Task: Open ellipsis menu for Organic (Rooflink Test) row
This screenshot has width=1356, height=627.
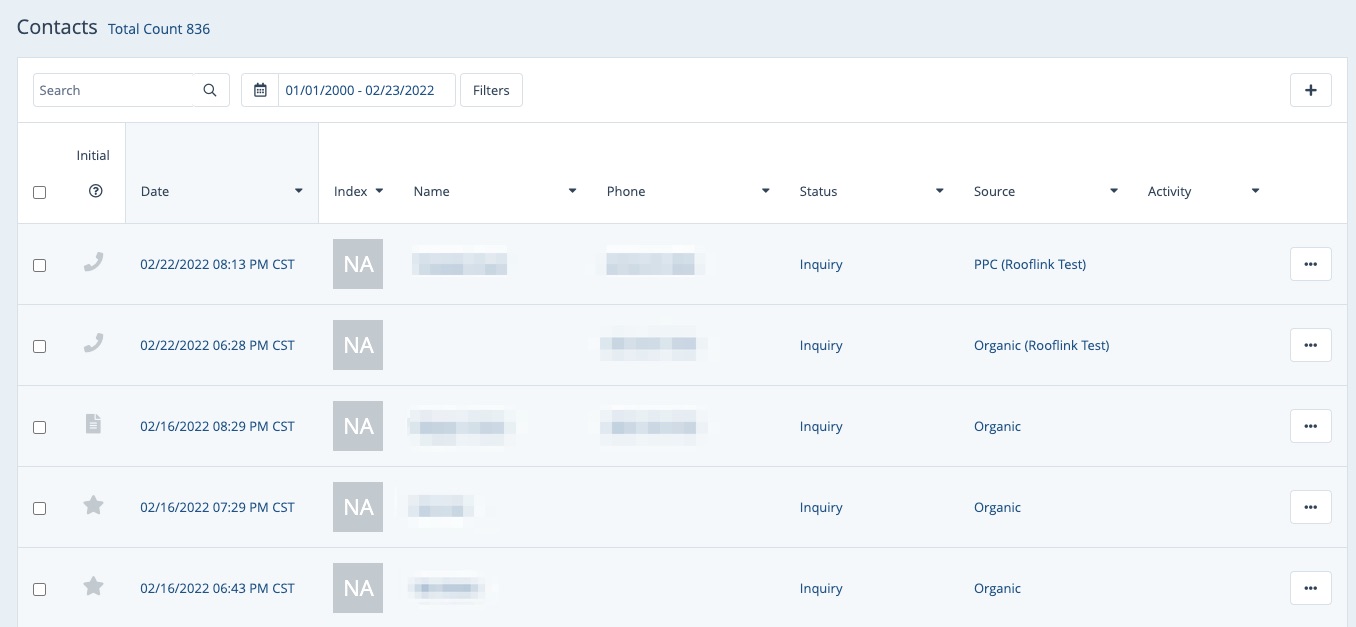Action: [x=1310, y=345]
